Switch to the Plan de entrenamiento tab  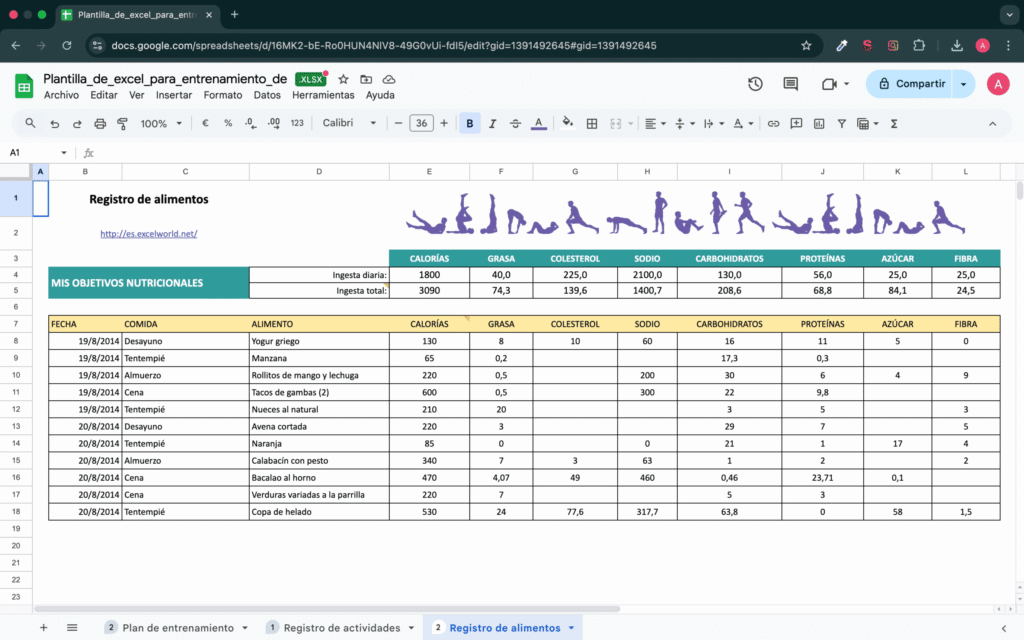point(178,627)
